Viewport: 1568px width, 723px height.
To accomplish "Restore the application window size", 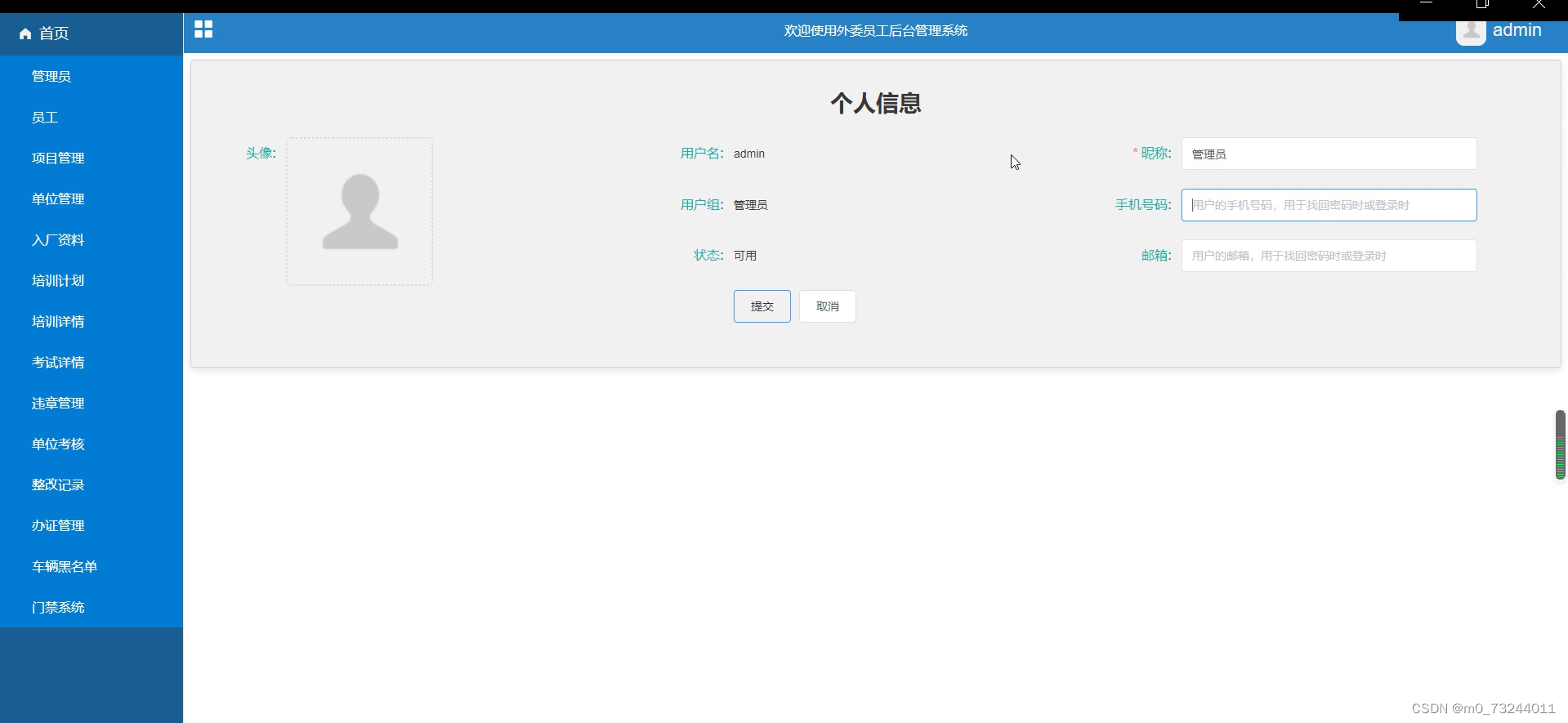I will 1482,4.
